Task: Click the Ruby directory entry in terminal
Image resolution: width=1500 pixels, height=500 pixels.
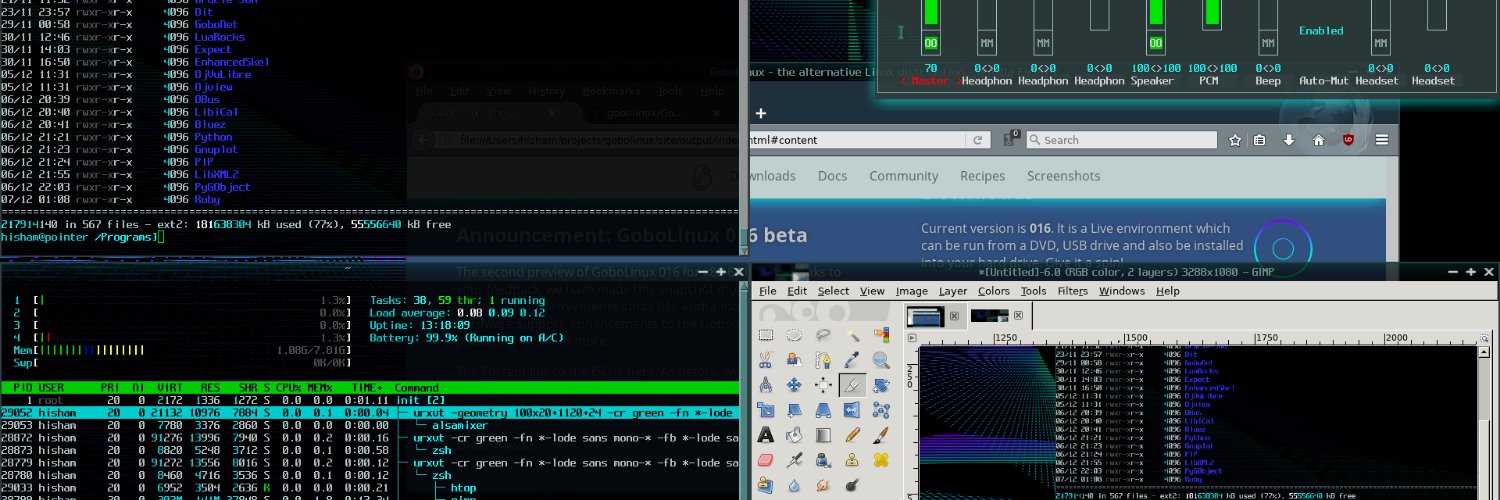Action: (207, 199)
